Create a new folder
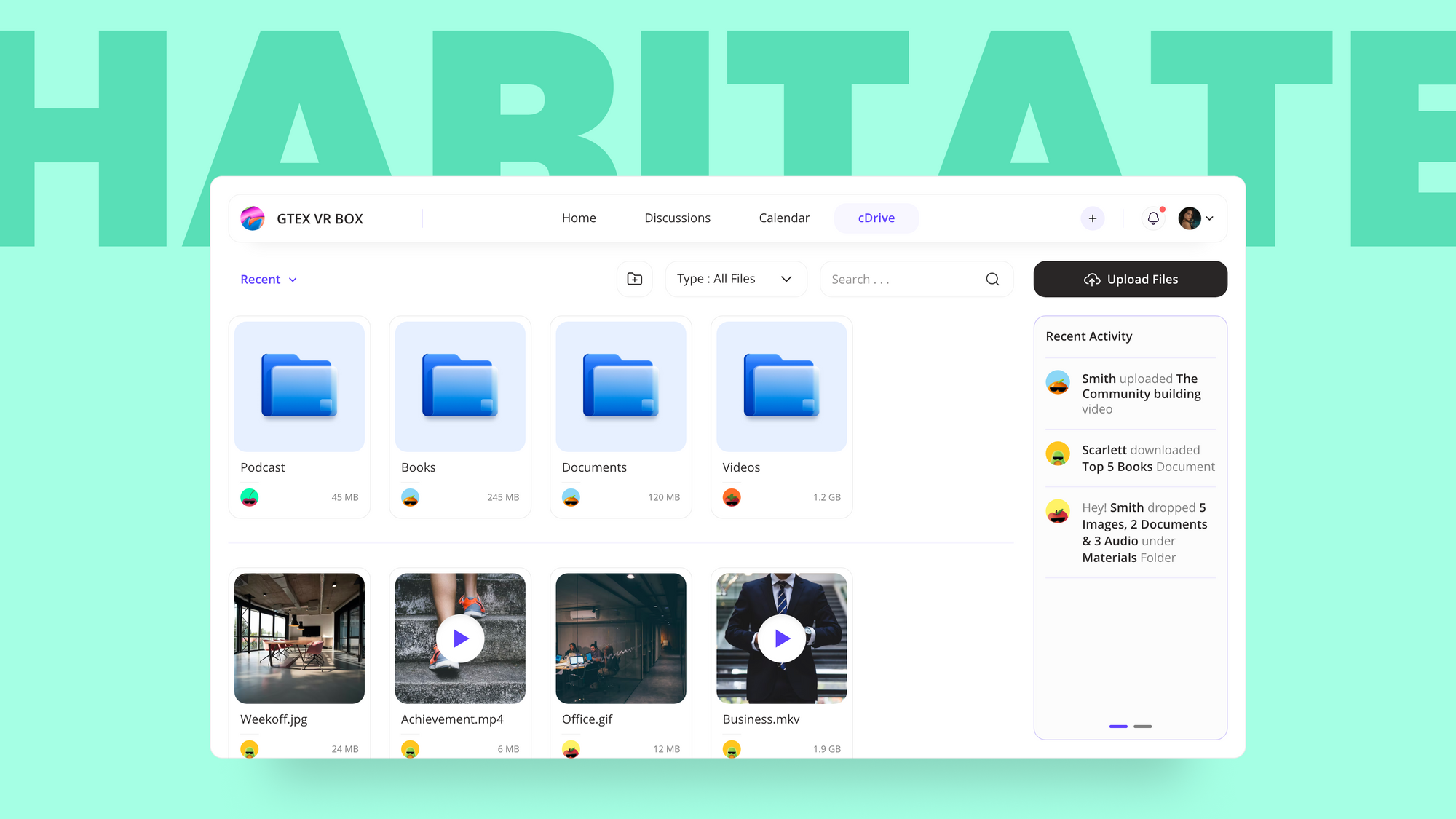The width and height of the screenshot is (1456, 819). (x=634, y=279)
